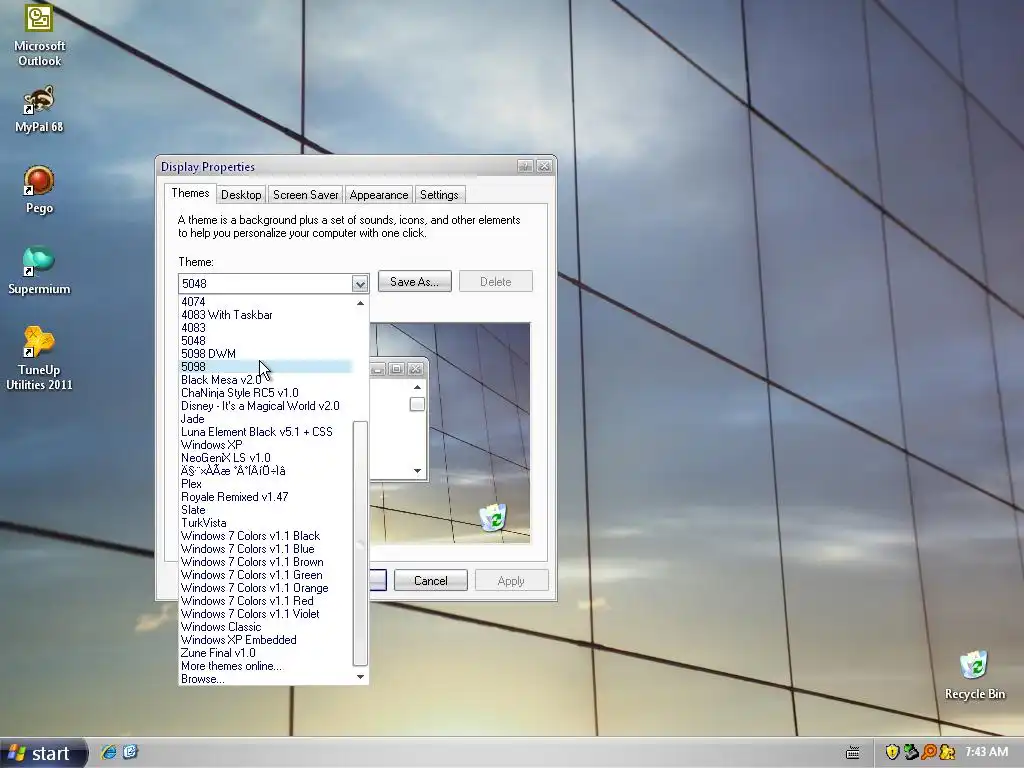Choose Windows 7 Colors v1.1 Black
The height and width of the screenshot is (768, 1024).
[x=266, y=536]
